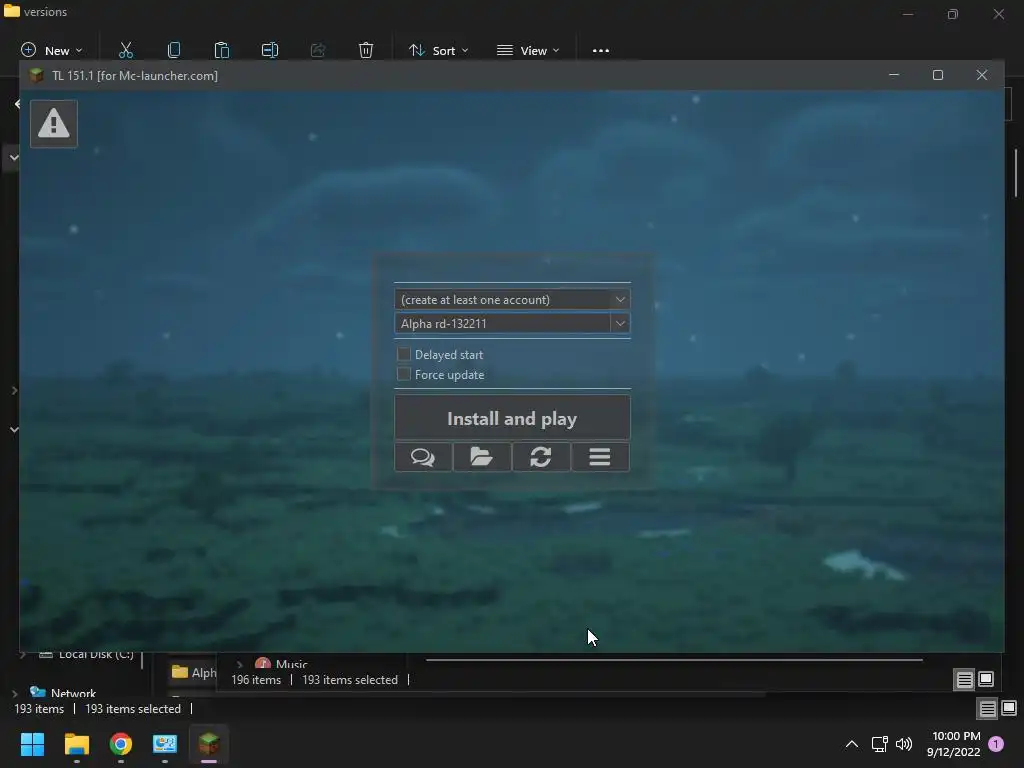Click the Explorer vertical scrollbar
The height and width of the screenshot is (768, 1024).
[x=1015, y=173]
